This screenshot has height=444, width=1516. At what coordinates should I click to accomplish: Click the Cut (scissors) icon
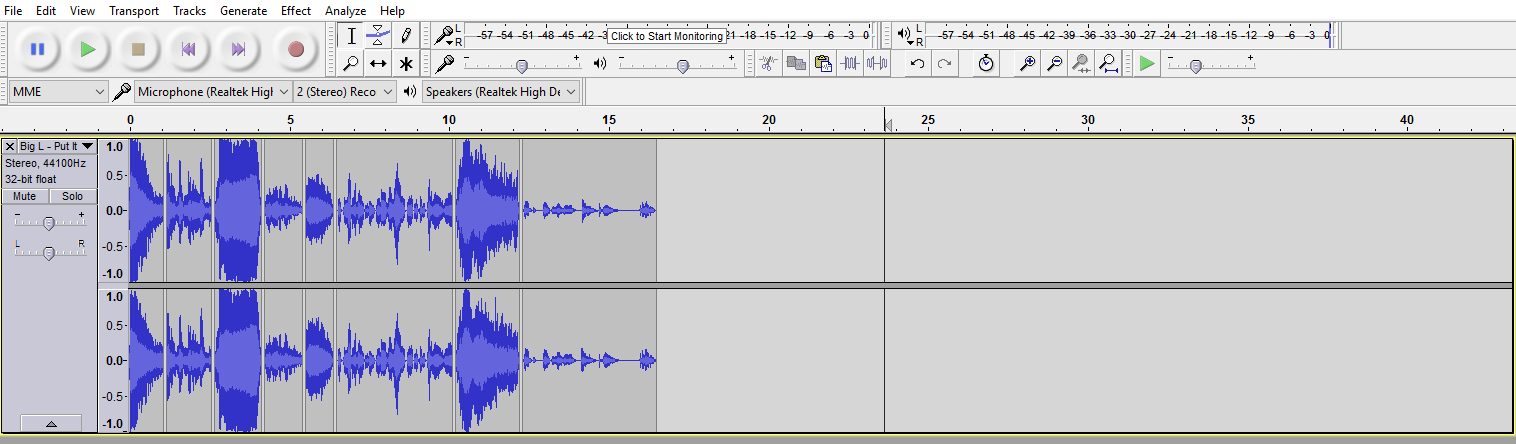tap(768, 63)
